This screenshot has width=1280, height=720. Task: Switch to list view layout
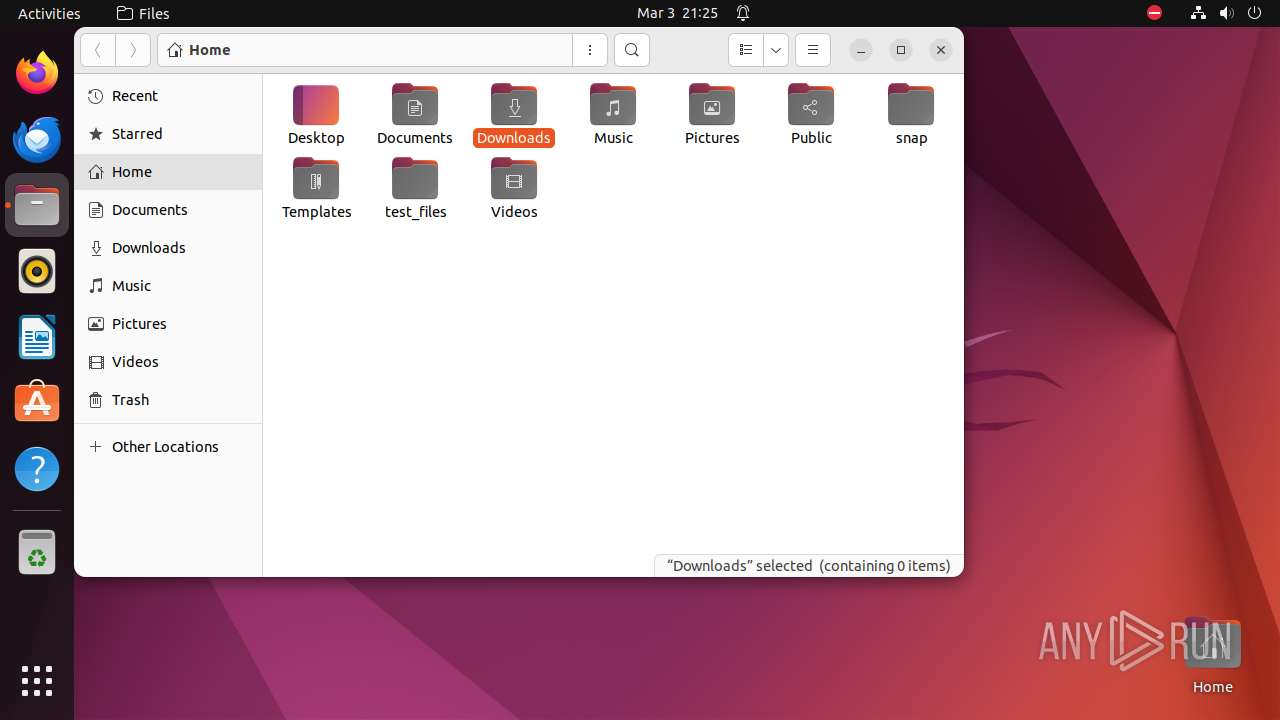pyautogui.click(x=746, y=50)
